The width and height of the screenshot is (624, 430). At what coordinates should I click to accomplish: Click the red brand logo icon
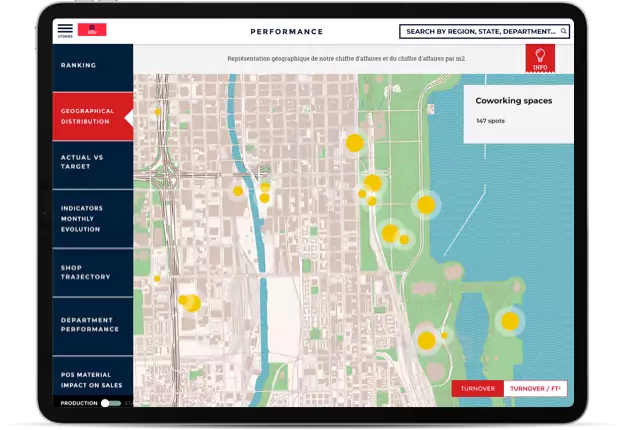[92, 30]
